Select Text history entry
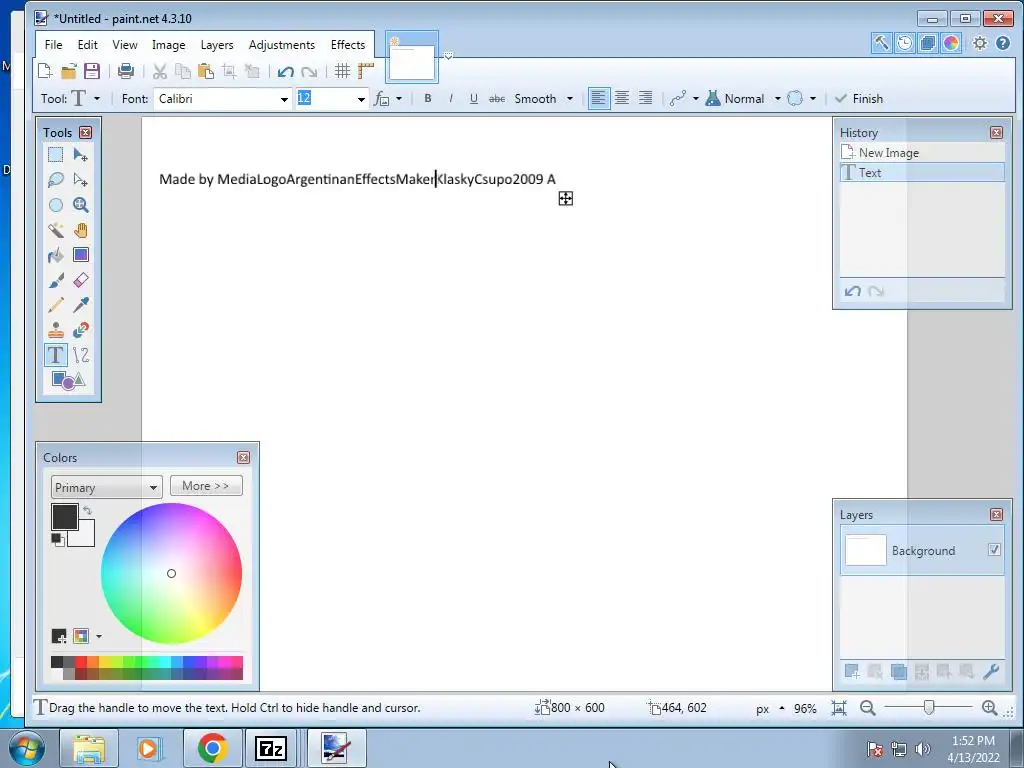The image size is (1024, 768). coord(921,172)
